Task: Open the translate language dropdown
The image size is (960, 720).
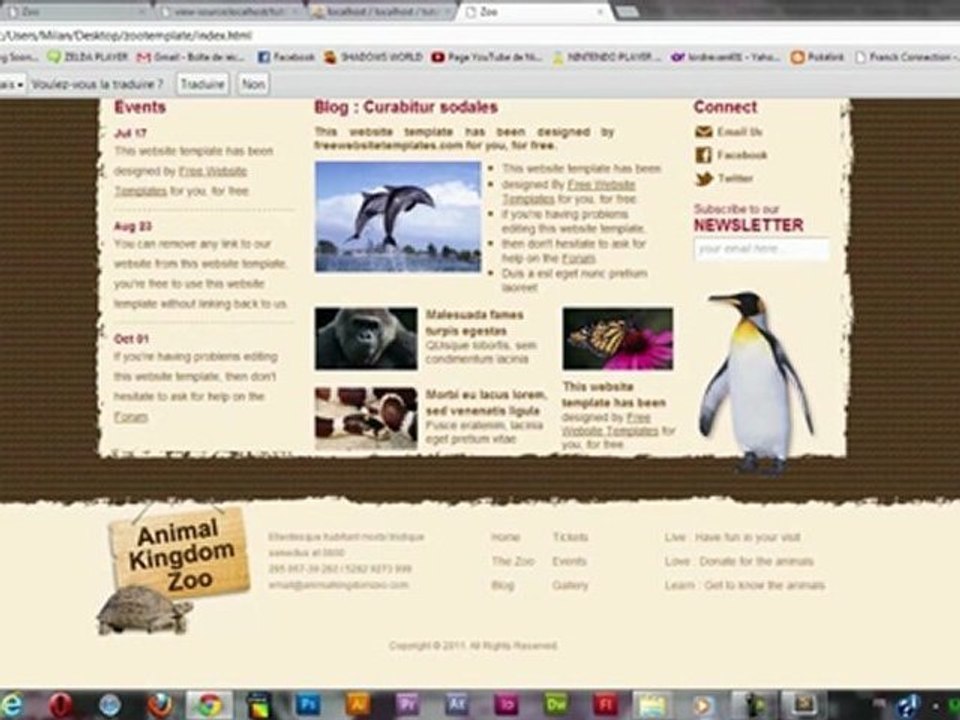Action: [12, 84]
